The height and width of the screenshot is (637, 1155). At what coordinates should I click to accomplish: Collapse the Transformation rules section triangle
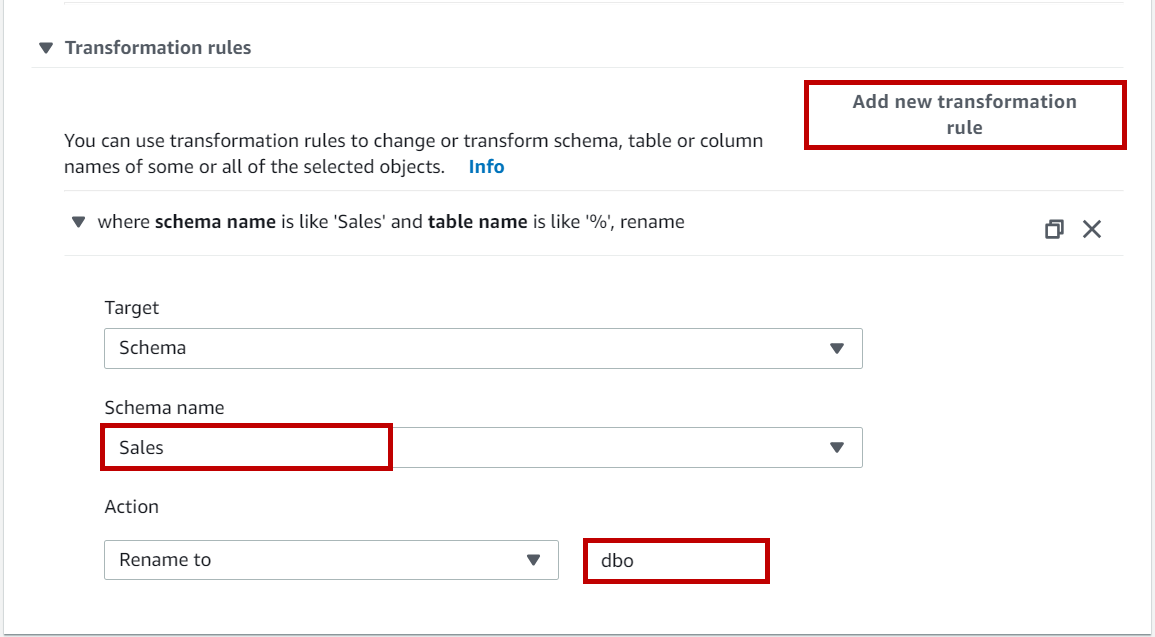[x=45, y=48]
